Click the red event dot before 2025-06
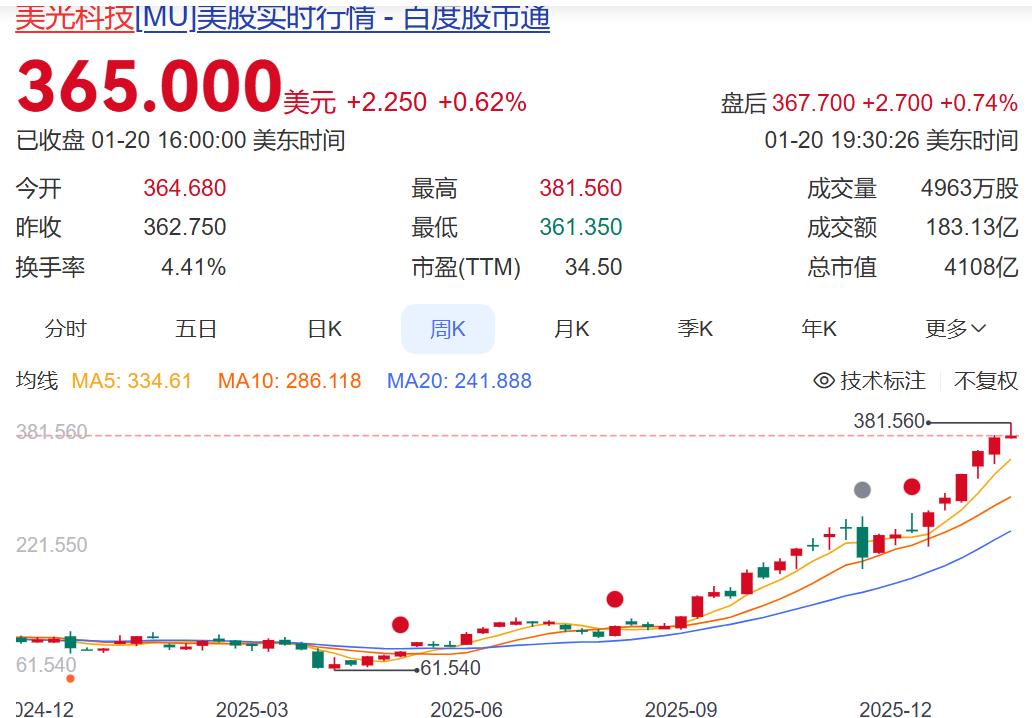Image resolution: width=1032 pixels, height=718 pixels. pyautogui.click(x=400, y=625)
